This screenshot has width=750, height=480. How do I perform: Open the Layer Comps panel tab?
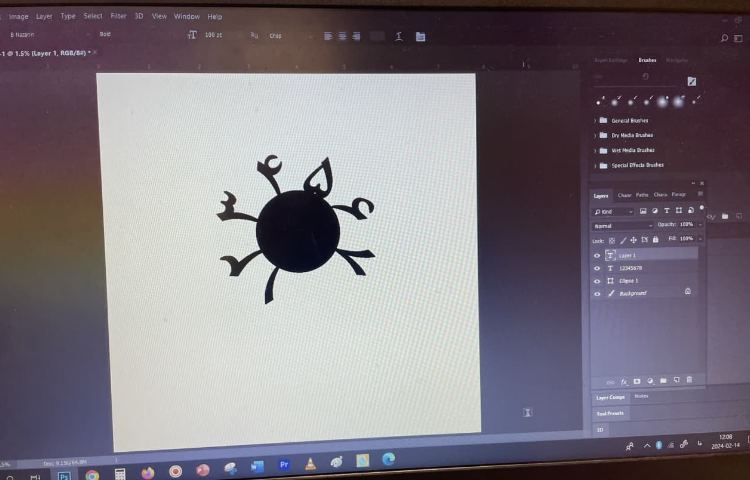tap(610, 397)
